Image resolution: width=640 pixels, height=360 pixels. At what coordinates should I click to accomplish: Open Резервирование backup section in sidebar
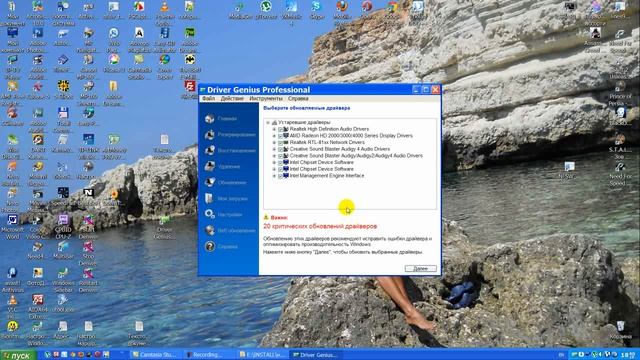click(x=230, y=135)
